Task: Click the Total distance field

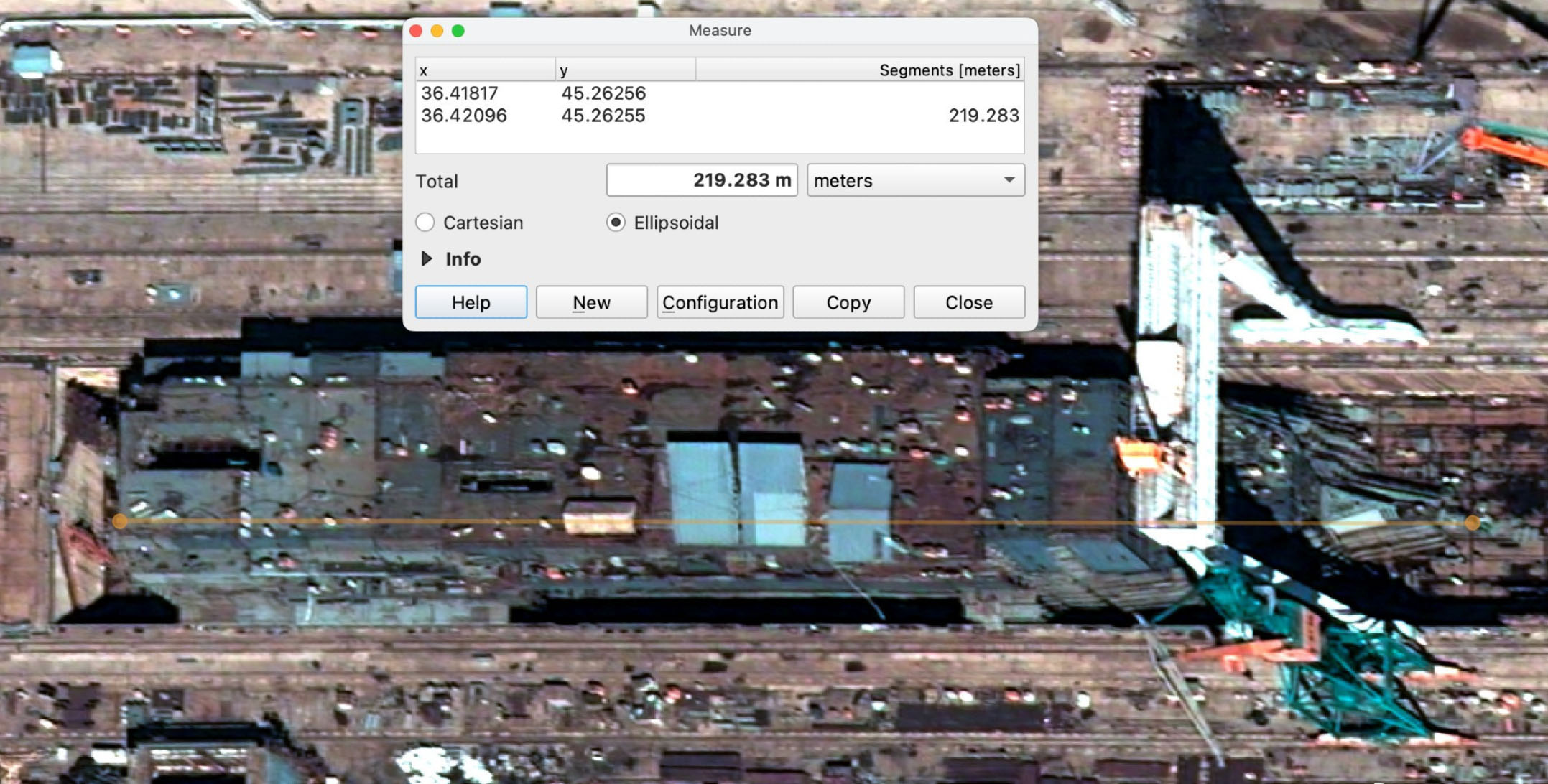Action: (702, 180)
